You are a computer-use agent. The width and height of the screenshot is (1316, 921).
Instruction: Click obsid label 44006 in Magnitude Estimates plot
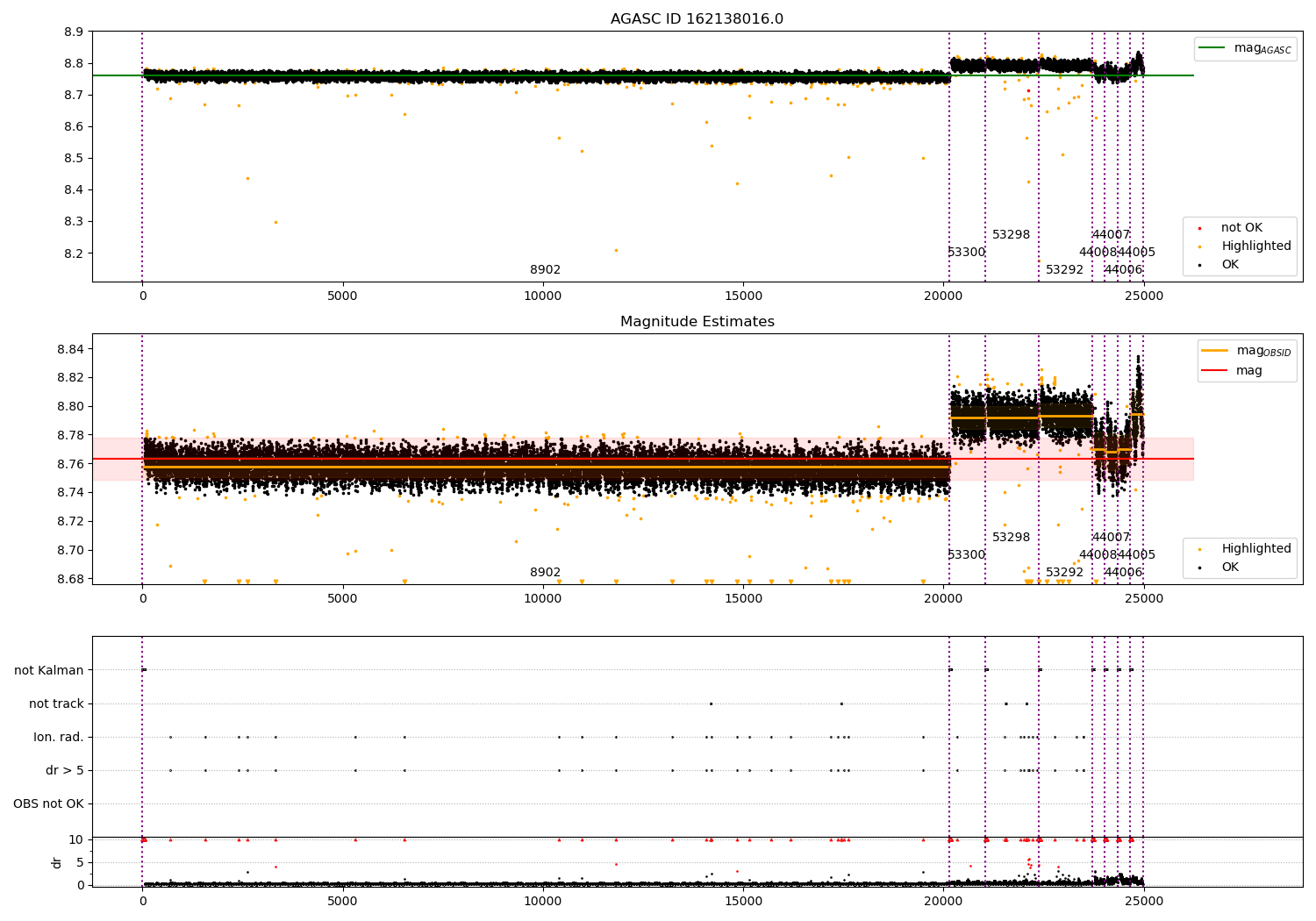pos(1123,573)
